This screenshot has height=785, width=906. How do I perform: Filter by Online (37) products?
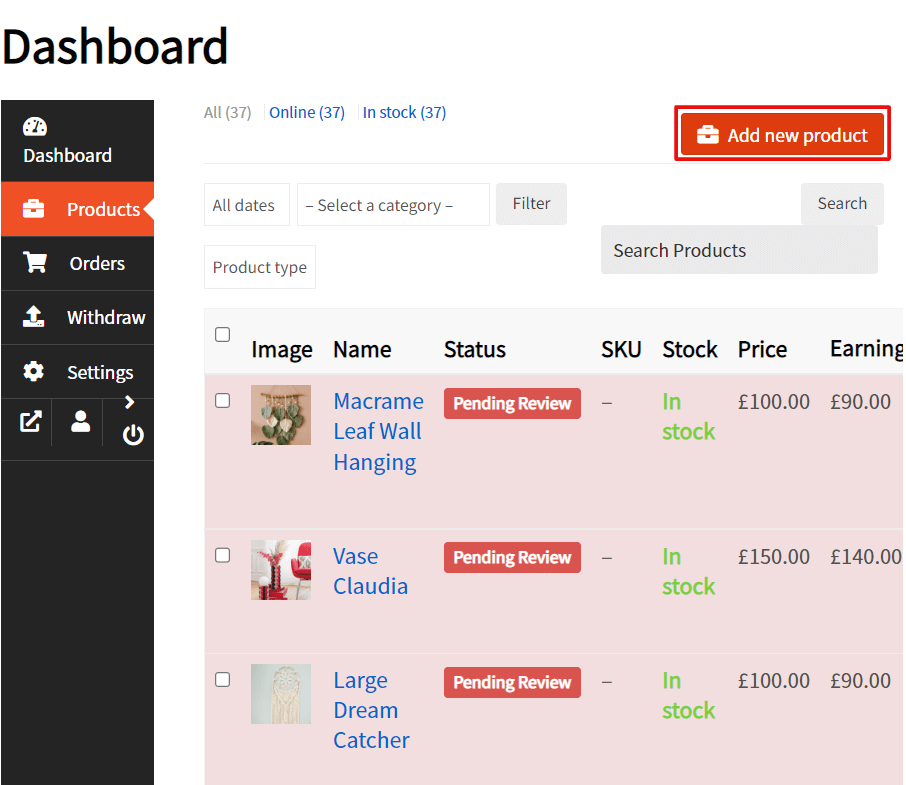pyautogui.click(x=307, y=112)
